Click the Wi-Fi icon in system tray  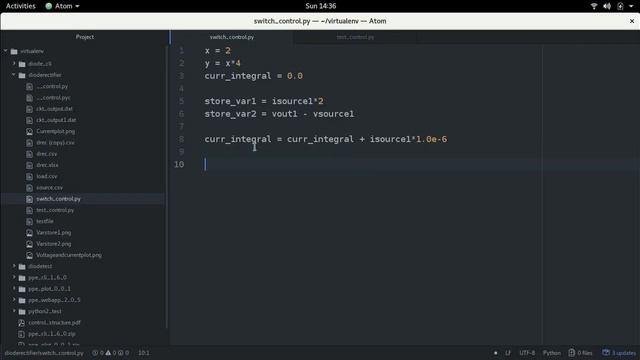[x=594, y=6]
